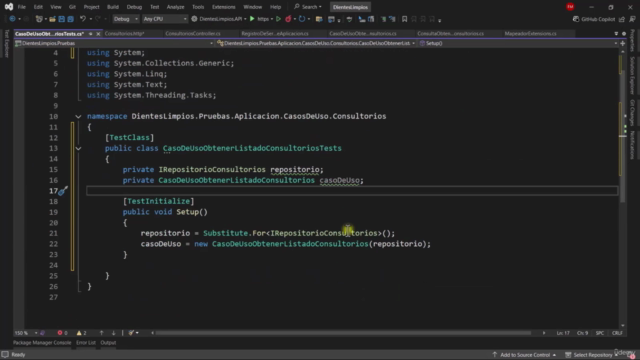Click the Visual Studio logo icon
The image size is (640, 360).
tap(9, 7)
